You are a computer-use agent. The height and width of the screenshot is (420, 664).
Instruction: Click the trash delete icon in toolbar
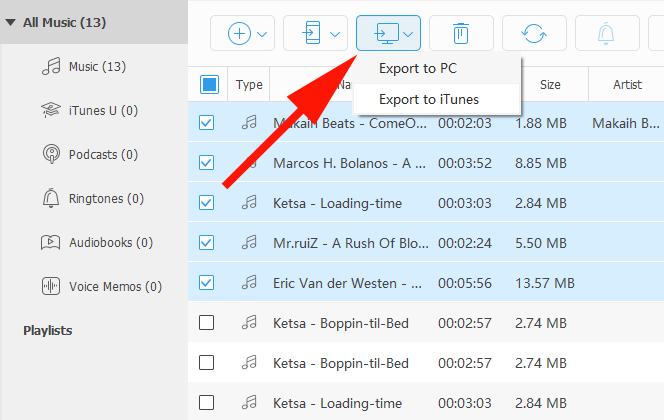(x=460, y=33)
